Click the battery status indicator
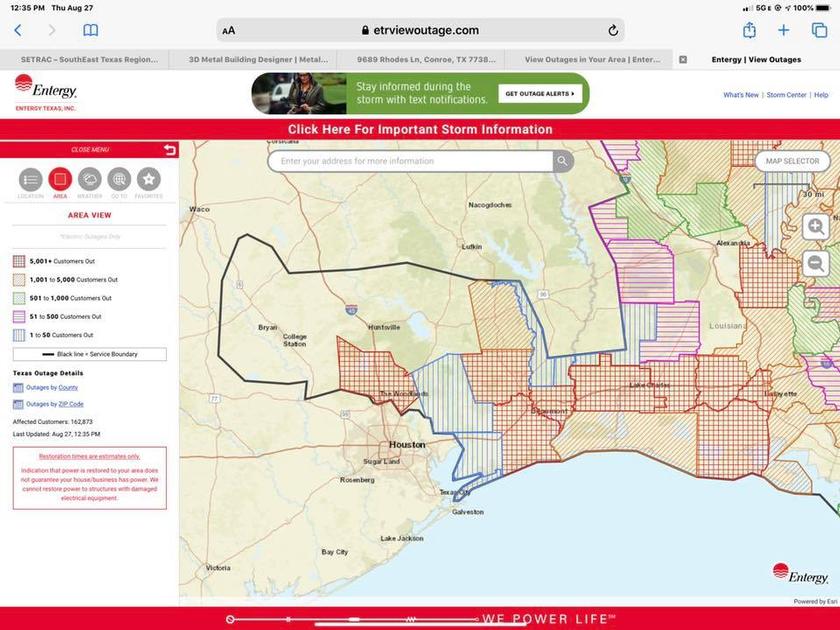 coord(822,8)
